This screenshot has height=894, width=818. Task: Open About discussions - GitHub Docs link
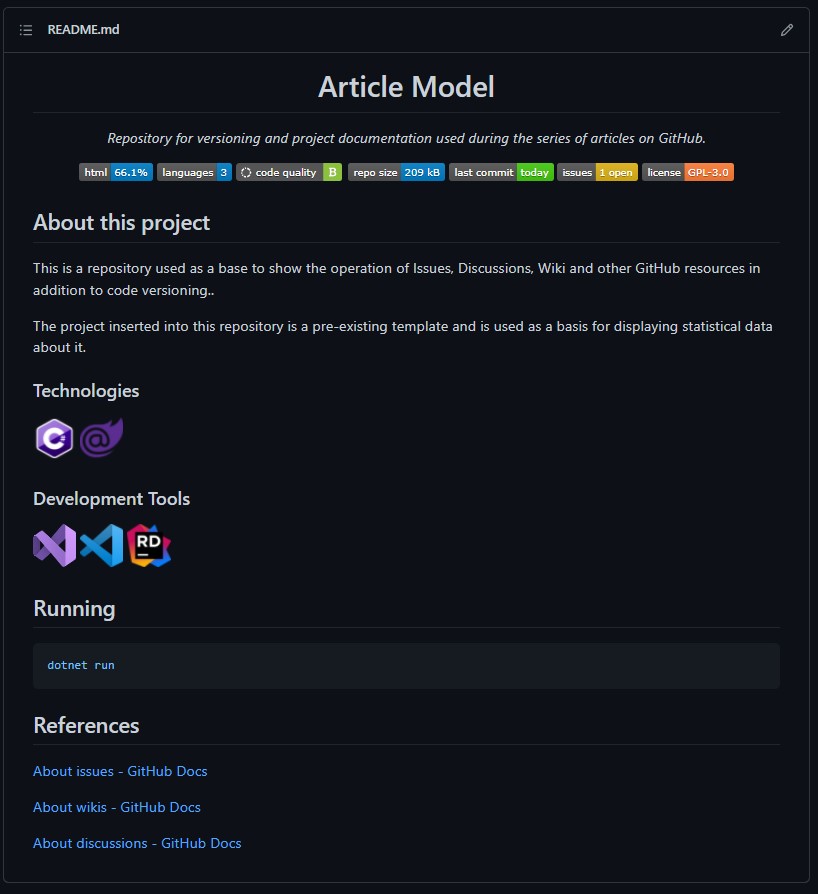(x=137, y=843)
